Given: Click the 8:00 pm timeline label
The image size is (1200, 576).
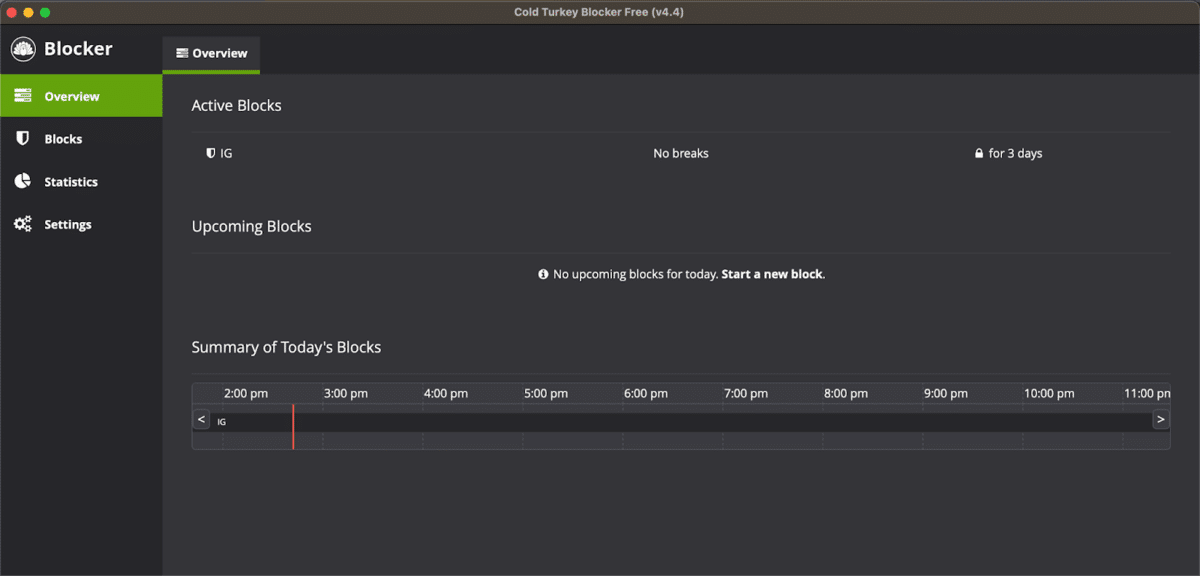Looking at the screenshot, I should (x=846, y=394).
